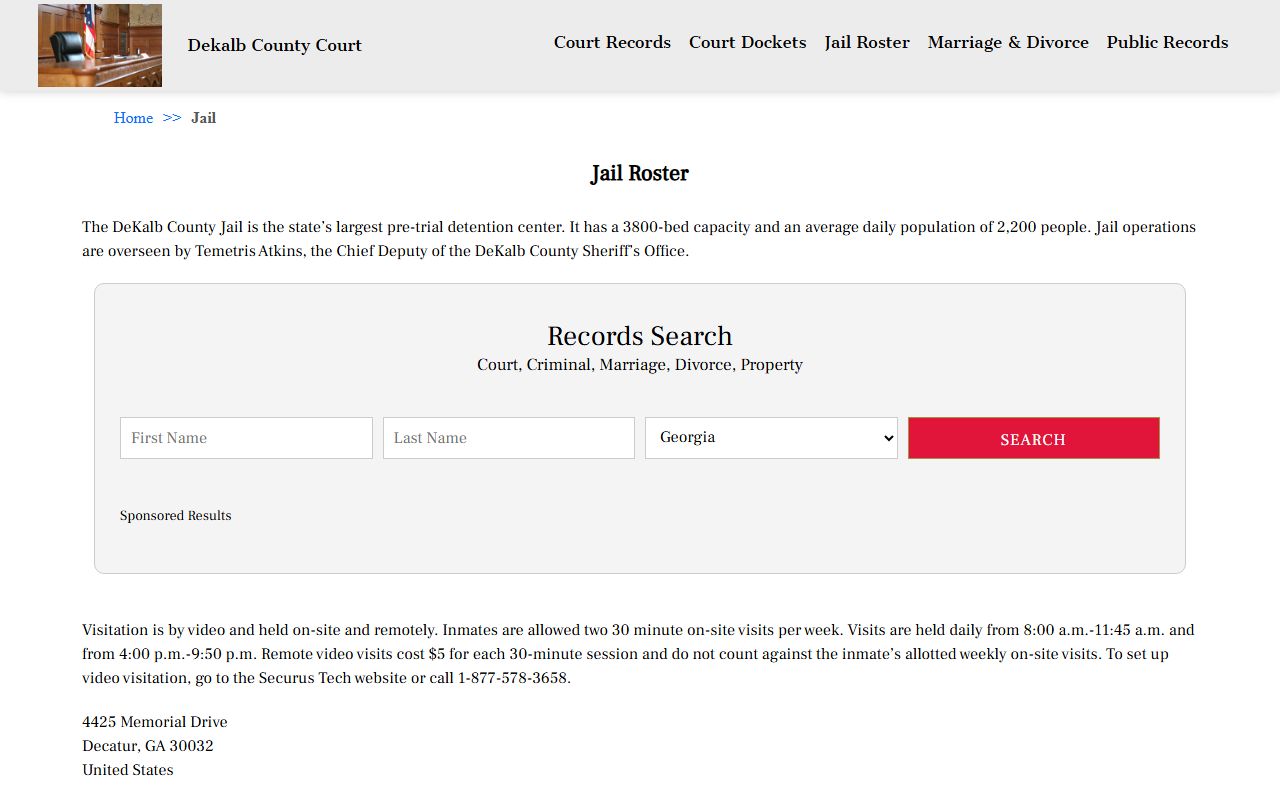1280x800 pixels.
Task: Click the courtroom logo image
Action: (100, 45)
